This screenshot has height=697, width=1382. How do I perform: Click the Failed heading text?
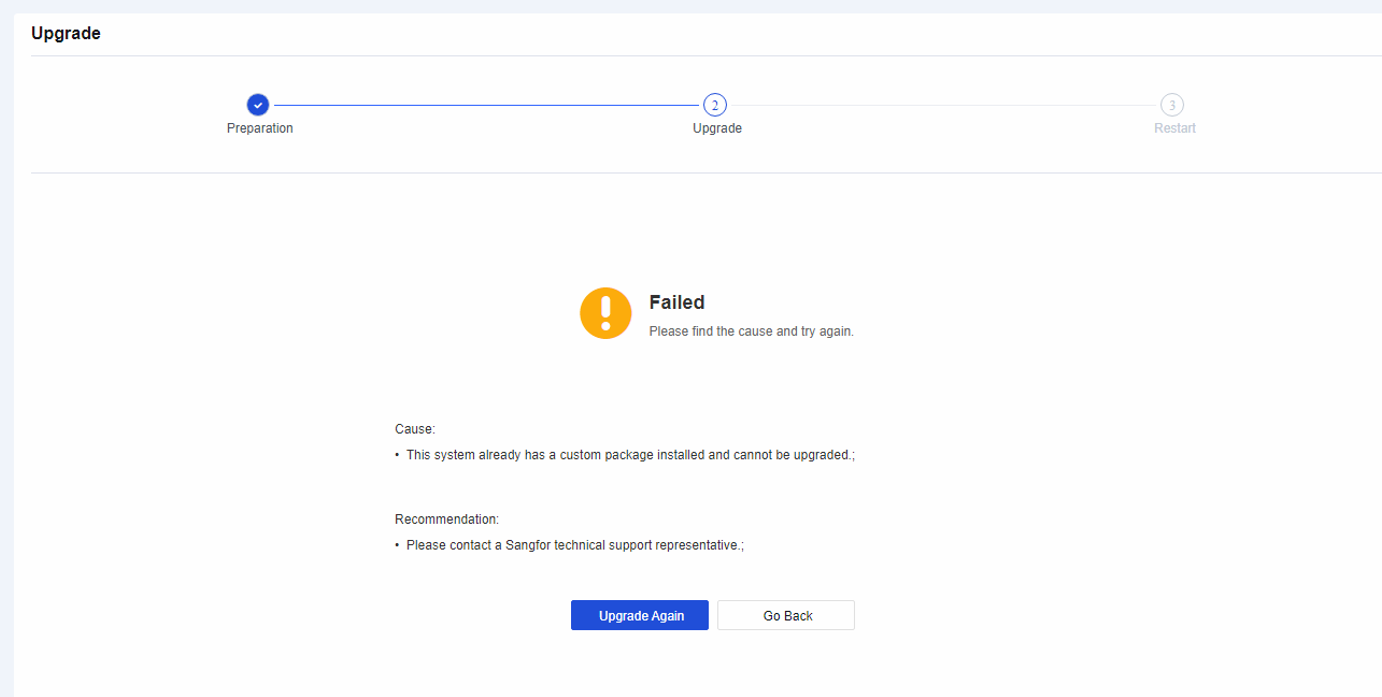(x=677, y=302)
